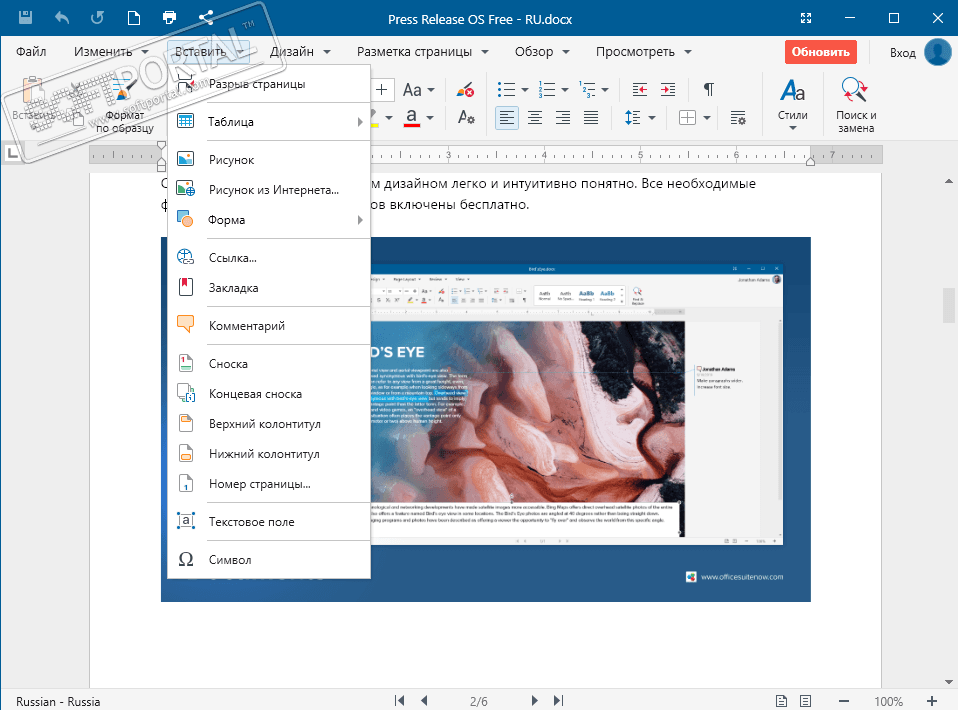Increase paragraph indent
Screen dimensions: 958x710
[668, 90]
